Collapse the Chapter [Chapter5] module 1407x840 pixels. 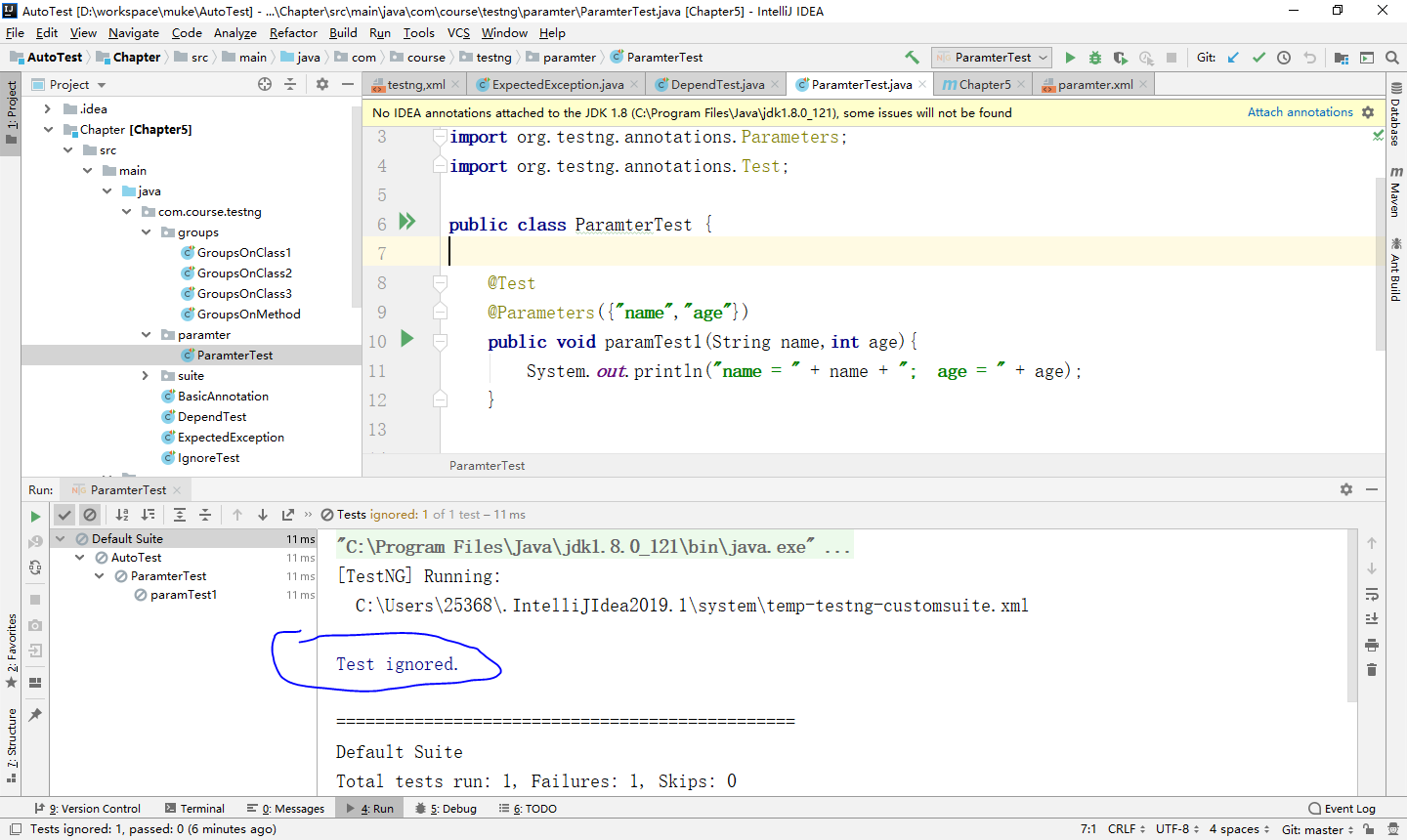click(x=48, y=129)
